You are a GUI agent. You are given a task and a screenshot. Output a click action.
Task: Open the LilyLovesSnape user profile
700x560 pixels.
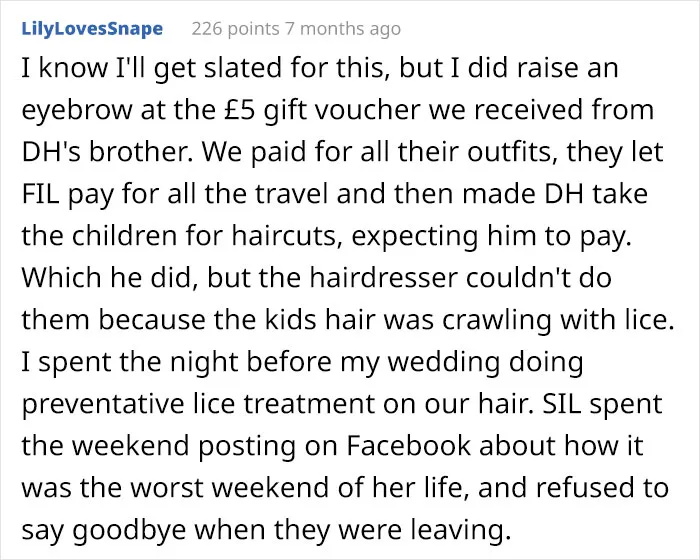tap(92, 29)
